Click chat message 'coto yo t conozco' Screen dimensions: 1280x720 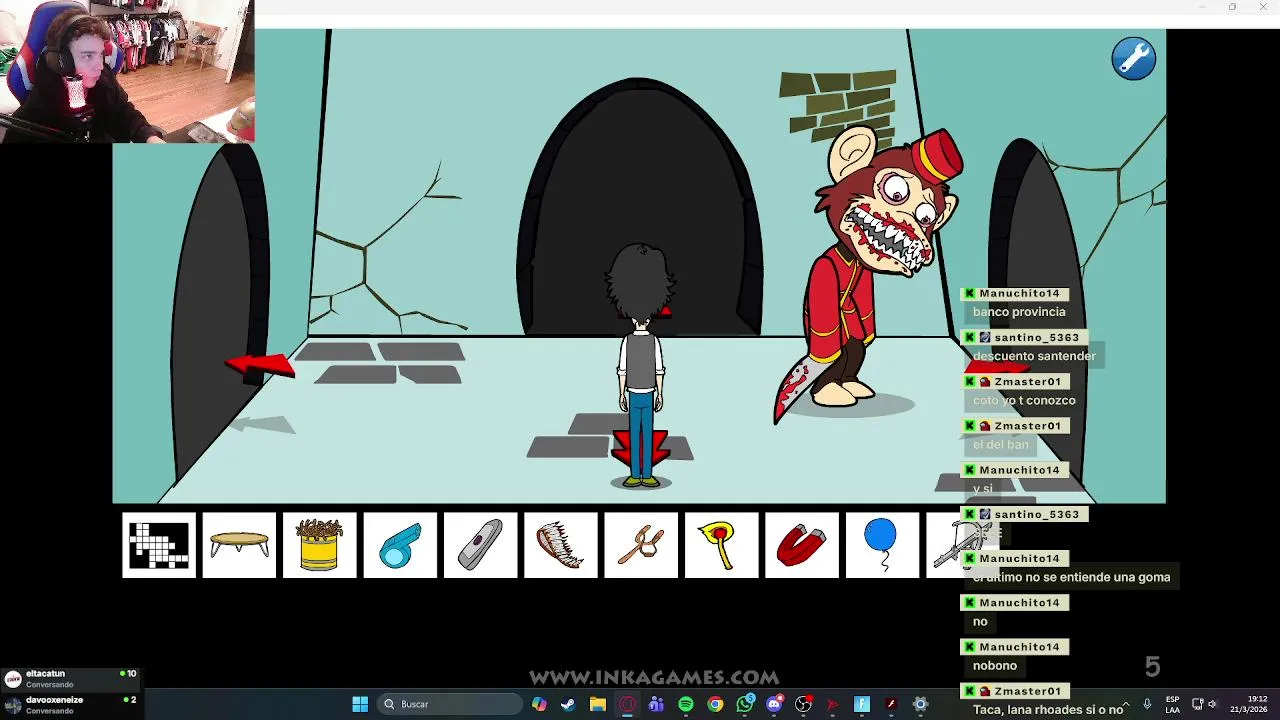[x=1024, y=400]
